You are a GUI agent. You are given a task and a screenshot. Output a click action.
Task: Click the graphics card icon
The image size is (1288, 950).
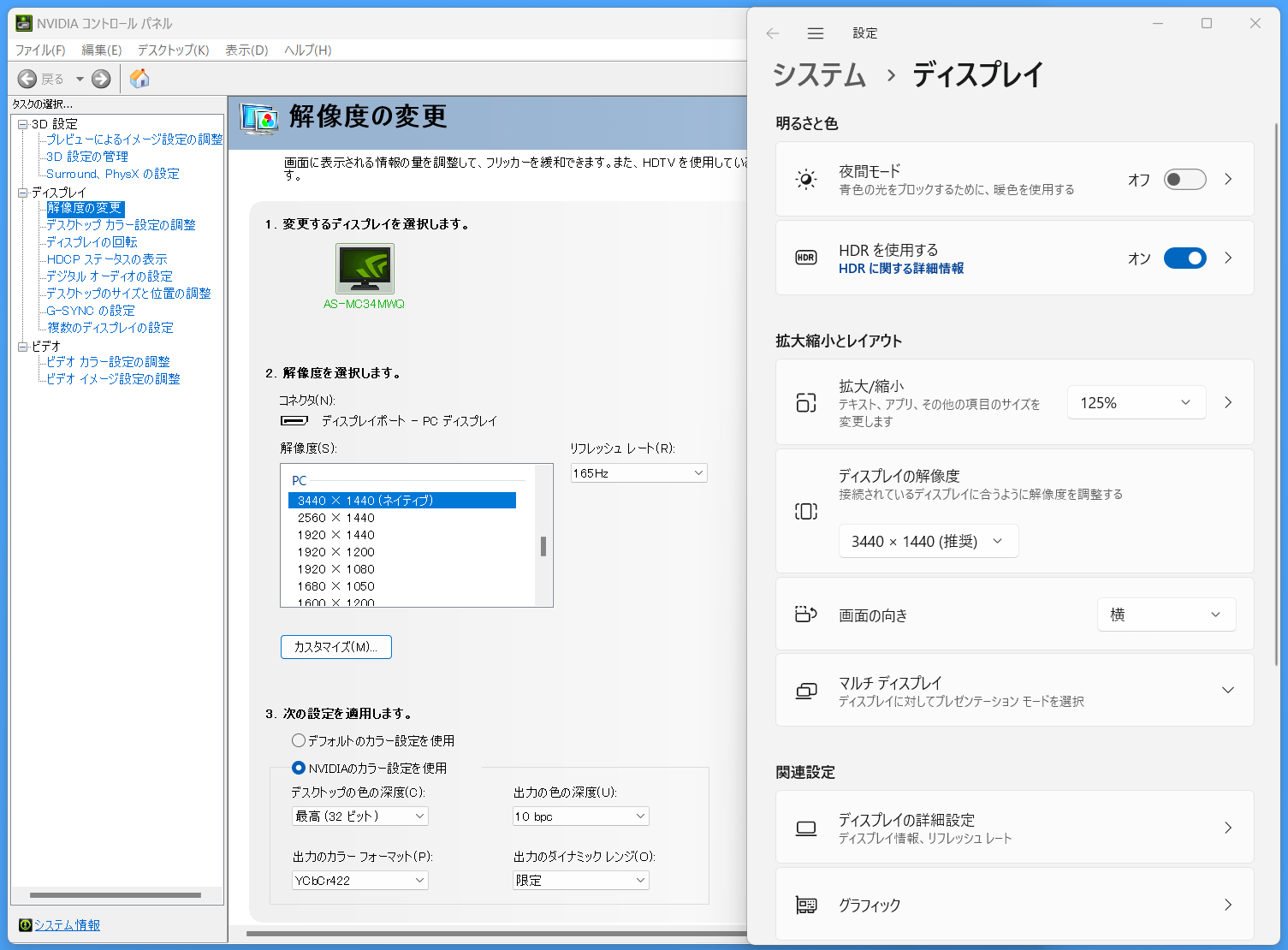click(806, 905)
